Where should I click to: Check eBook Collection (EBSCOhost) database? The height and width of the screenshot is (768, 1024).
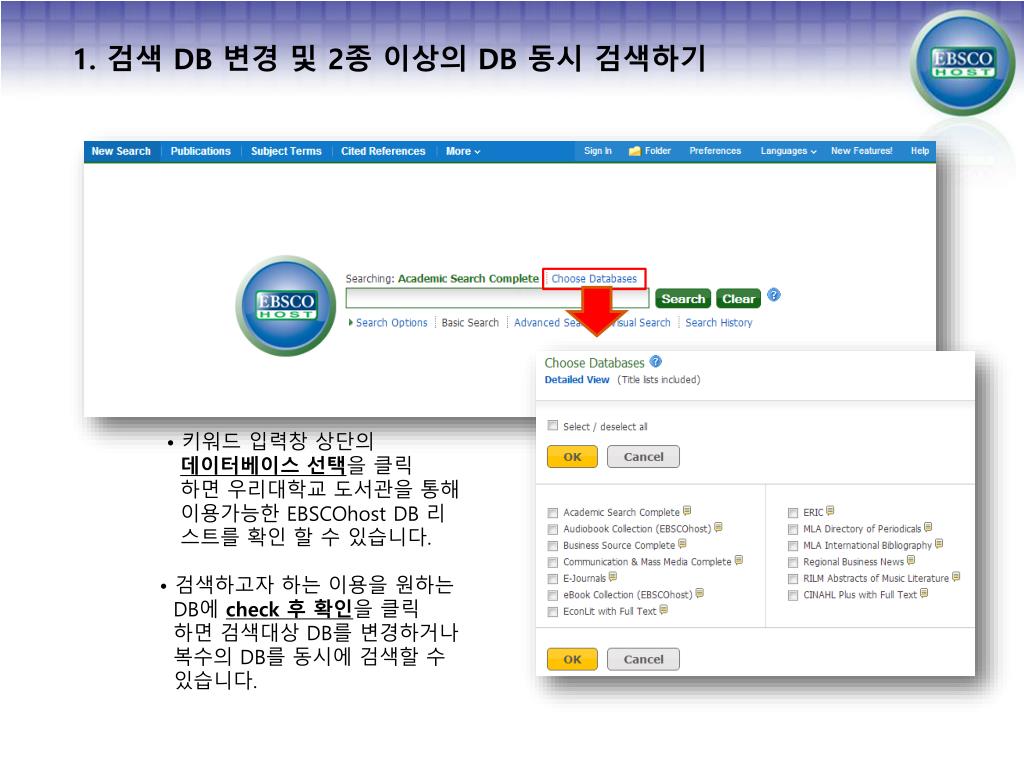coord(553,595)
